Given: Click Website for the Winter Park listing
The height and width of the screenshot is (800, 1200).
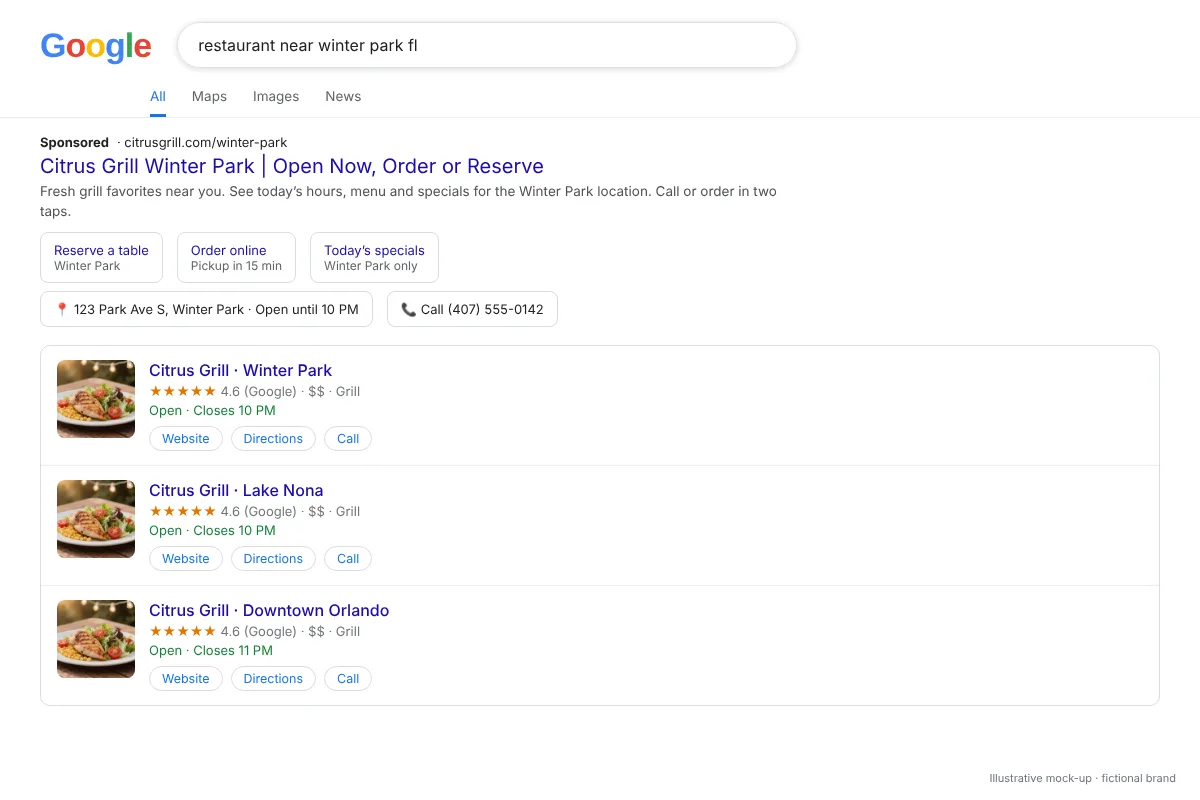Looking at the screenshot, I should point(186,438).
